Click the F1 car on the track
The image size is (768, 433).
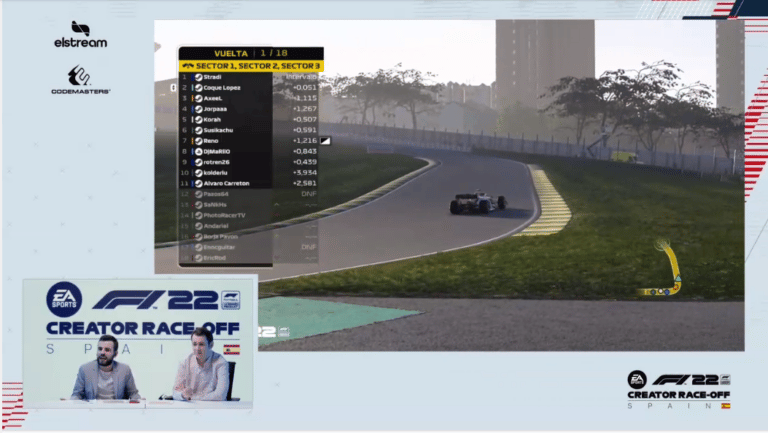(x=479, y=202)
